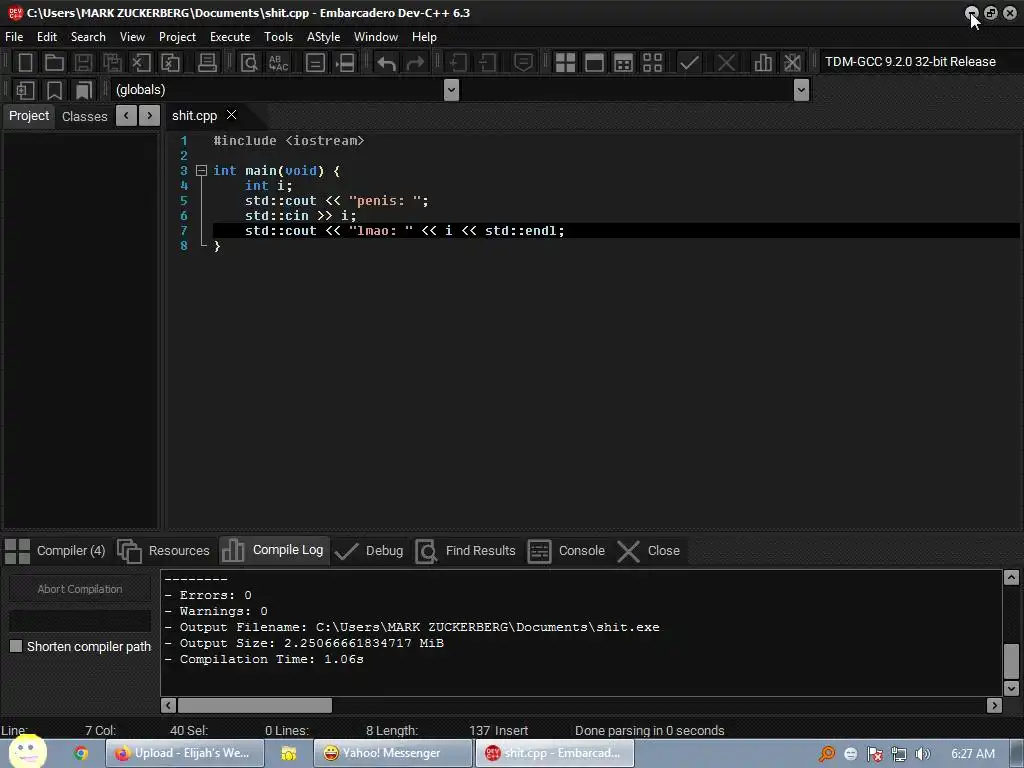Navigate left sidebar tabs arrow
Image resolution: width=1024 pixels, height=768 pixels.
[126, 116]
